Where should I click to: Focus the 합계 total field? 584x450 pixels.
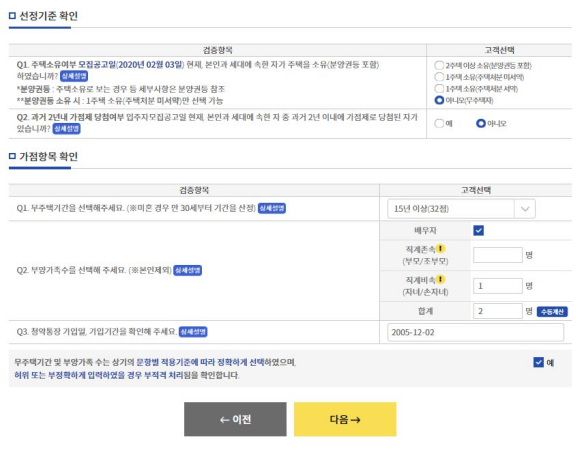(498, 311)
